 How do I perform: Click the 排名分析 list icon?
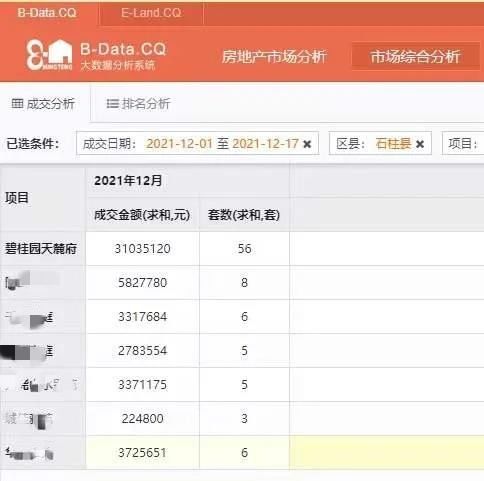point(112,104)
